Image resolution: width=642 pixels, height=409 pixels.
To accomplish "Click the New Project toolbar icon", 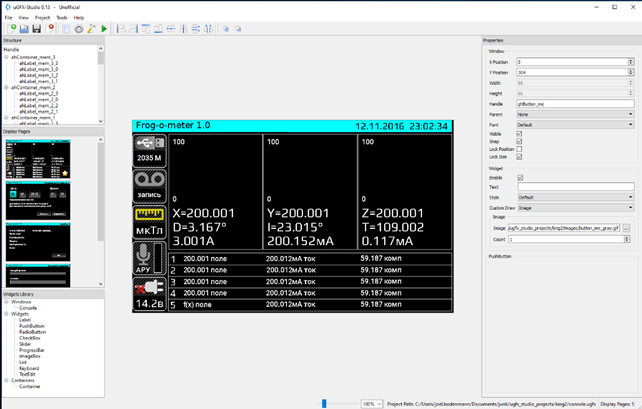I will 9,29.
